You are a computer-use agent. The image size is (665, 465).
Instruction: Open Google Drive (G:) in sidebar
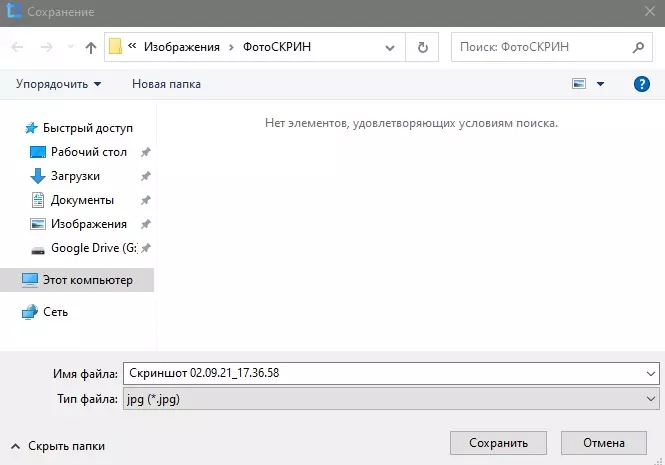(x=84, y=248)
